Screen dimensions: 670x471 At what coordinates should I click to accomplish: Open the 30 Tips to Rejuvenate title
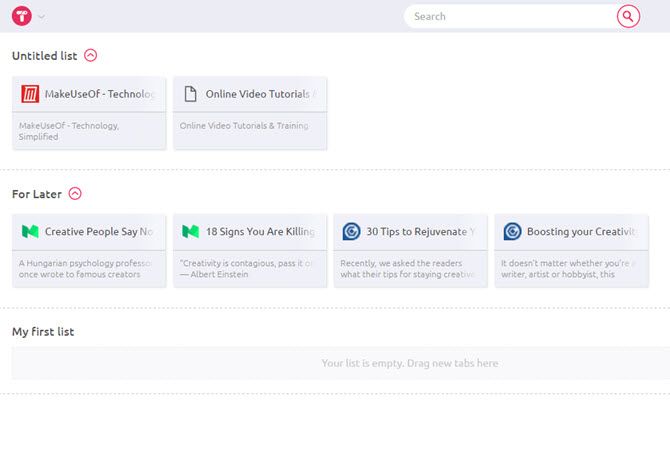(x=421, y=232)
